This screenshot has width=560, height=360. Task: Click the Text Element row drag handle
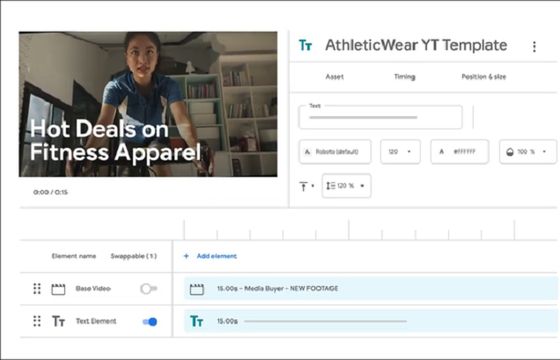(x=37, y=321)
